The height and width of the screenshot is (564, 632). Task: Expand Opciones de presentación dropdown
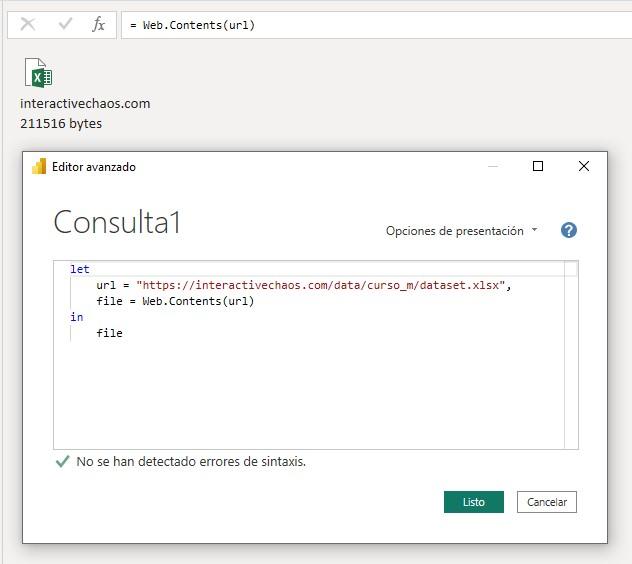click(462, 231)
